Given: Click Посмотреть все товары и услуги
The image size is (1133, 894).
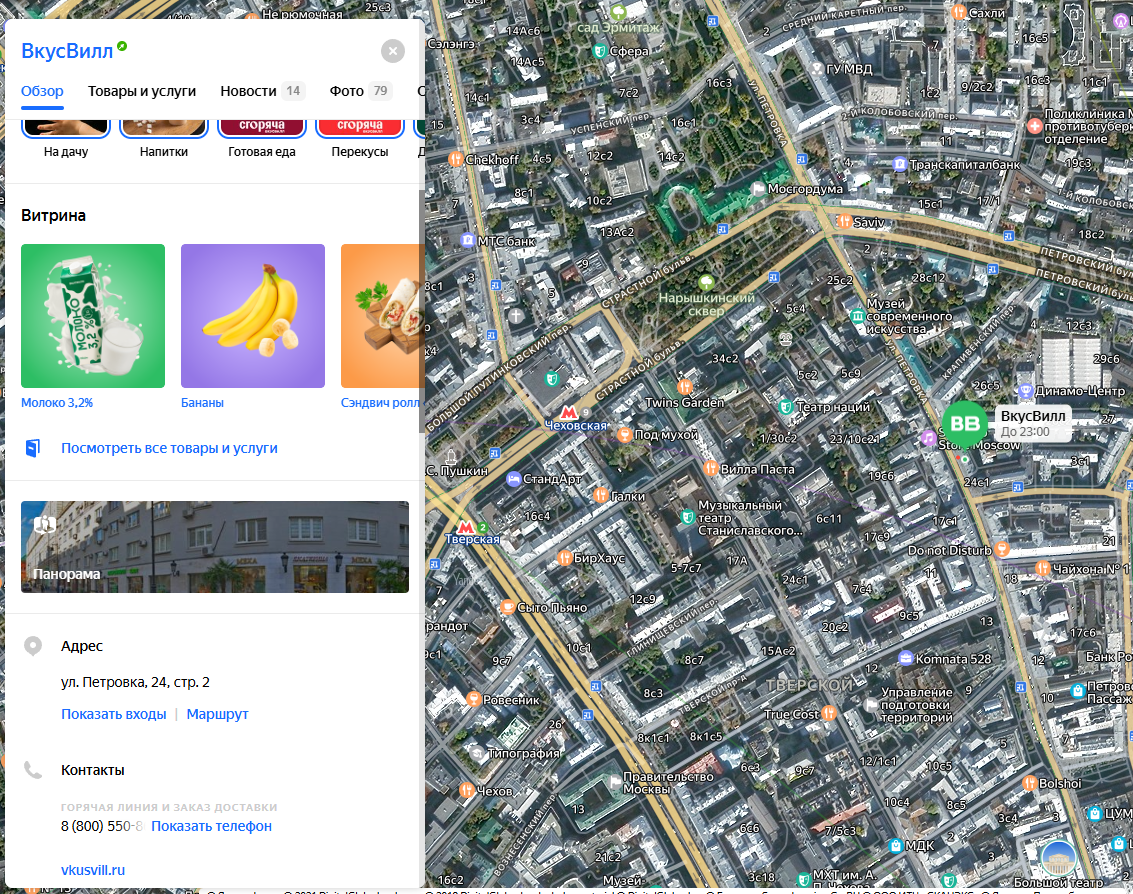Looking at the screenshot, I should pos(169,448).
